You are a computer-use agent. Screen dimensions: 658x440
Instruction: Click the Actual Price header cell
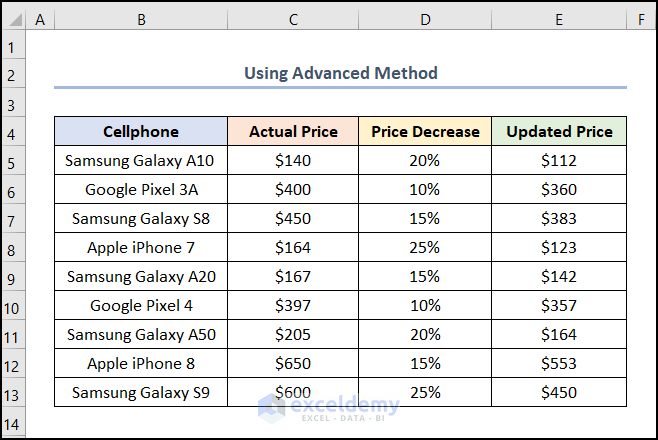click(x=293, y=132)
